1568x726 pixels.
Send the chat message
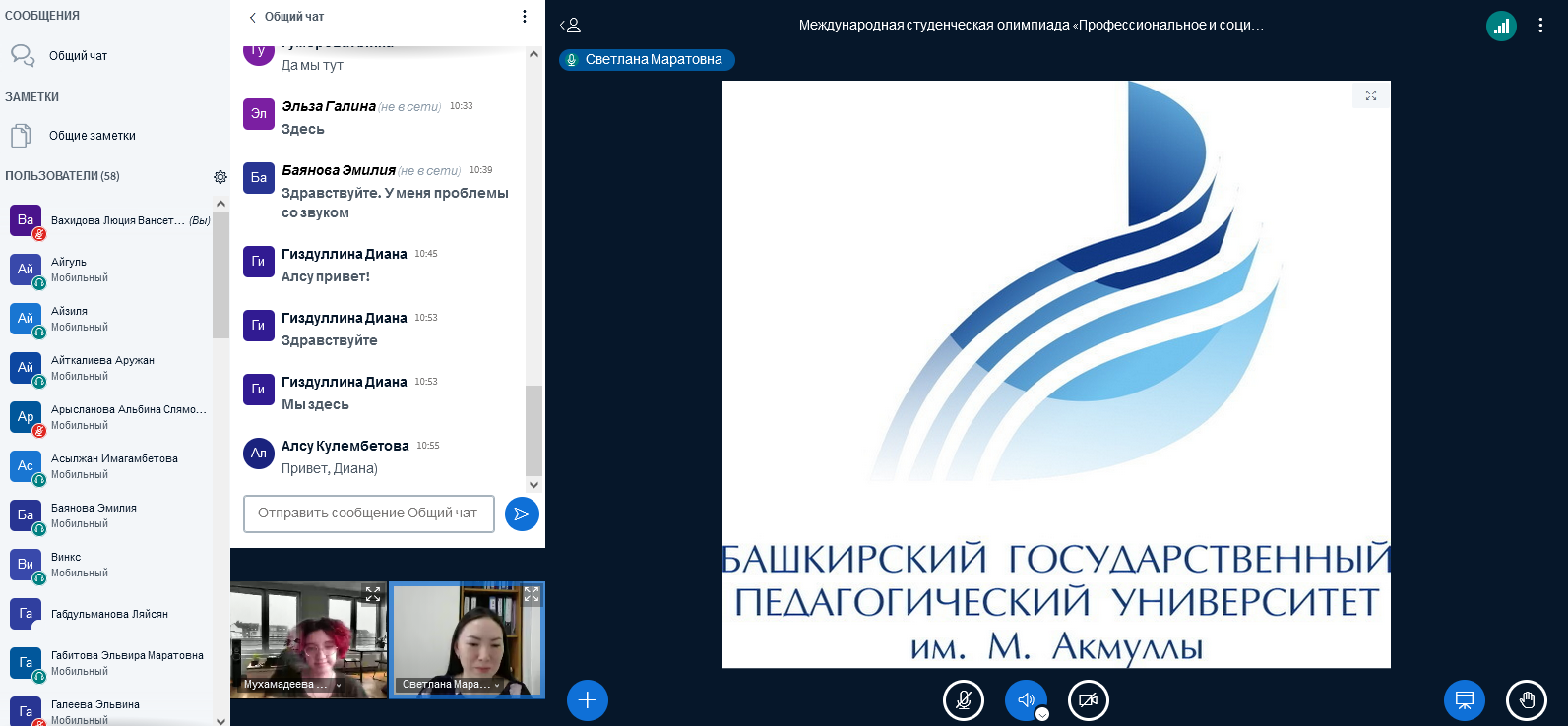[x=522, y=514]
